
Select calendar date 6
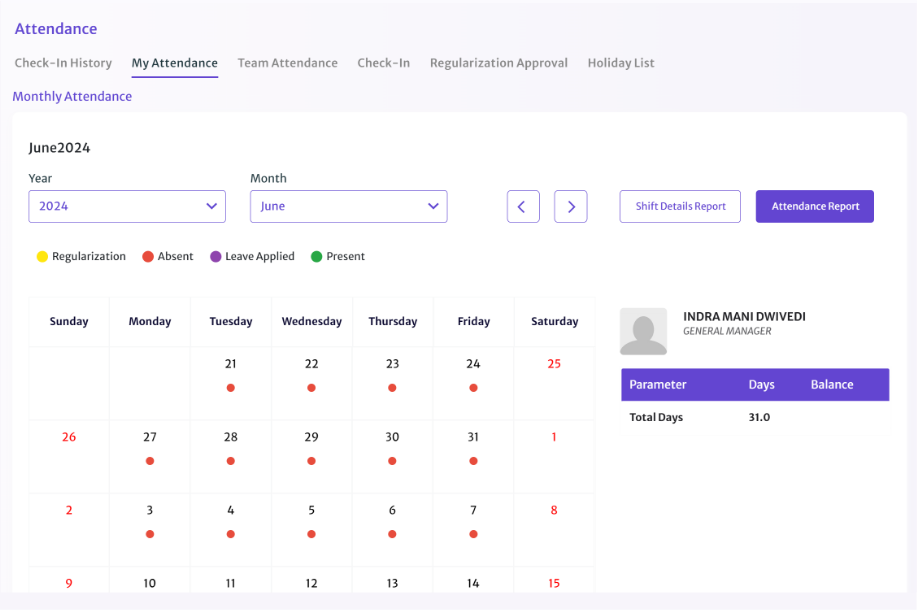pos(392,510)
